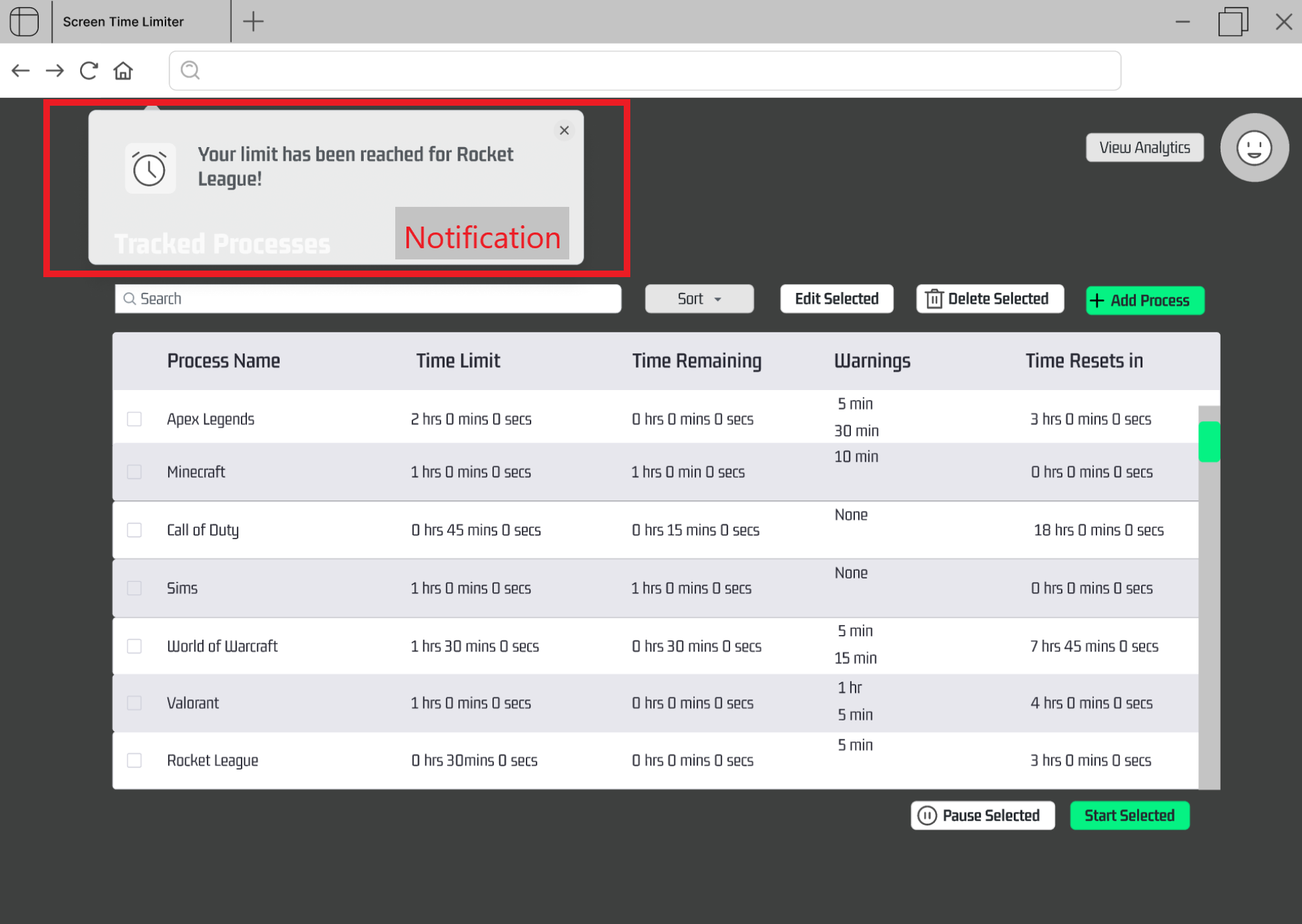Screen dimensions: 1302x924
Task: Check the Minecraft row checkbox
Action: 135,472
